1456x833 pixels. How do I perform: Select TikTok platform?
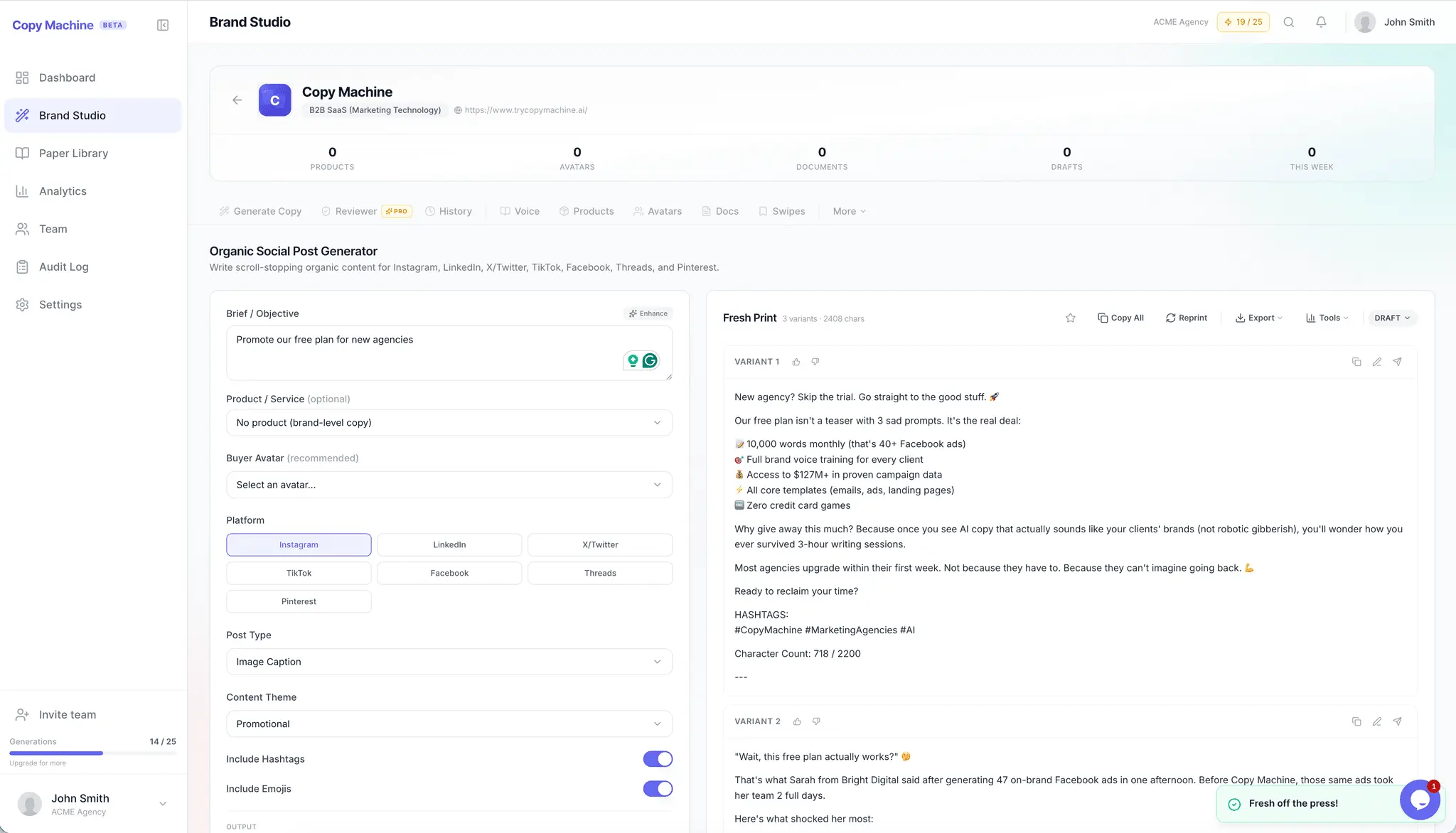click(x=299, y=573)
